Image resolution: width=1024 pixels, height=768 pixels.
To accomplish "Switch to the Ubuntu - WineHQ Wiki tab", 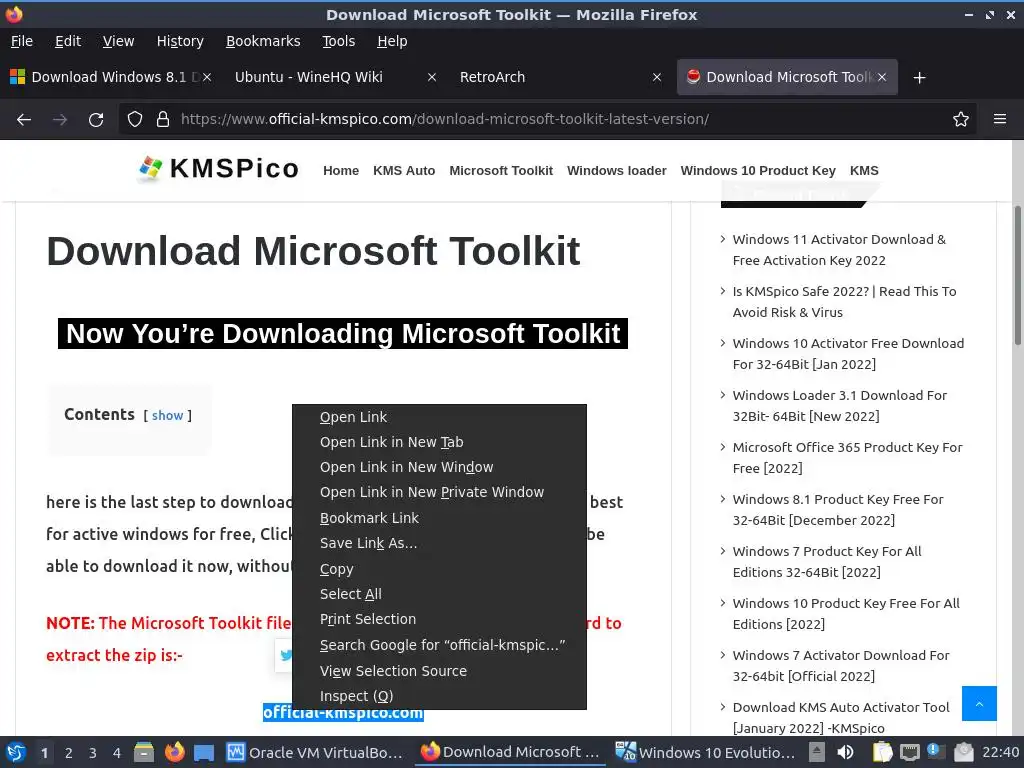I will coord(335,77).
